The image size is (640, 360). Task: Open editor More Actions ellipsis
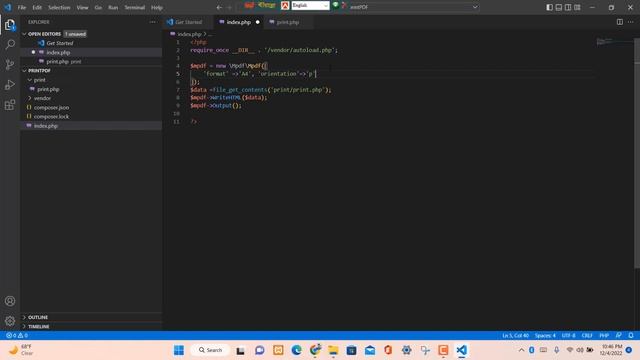pos(631,22)
